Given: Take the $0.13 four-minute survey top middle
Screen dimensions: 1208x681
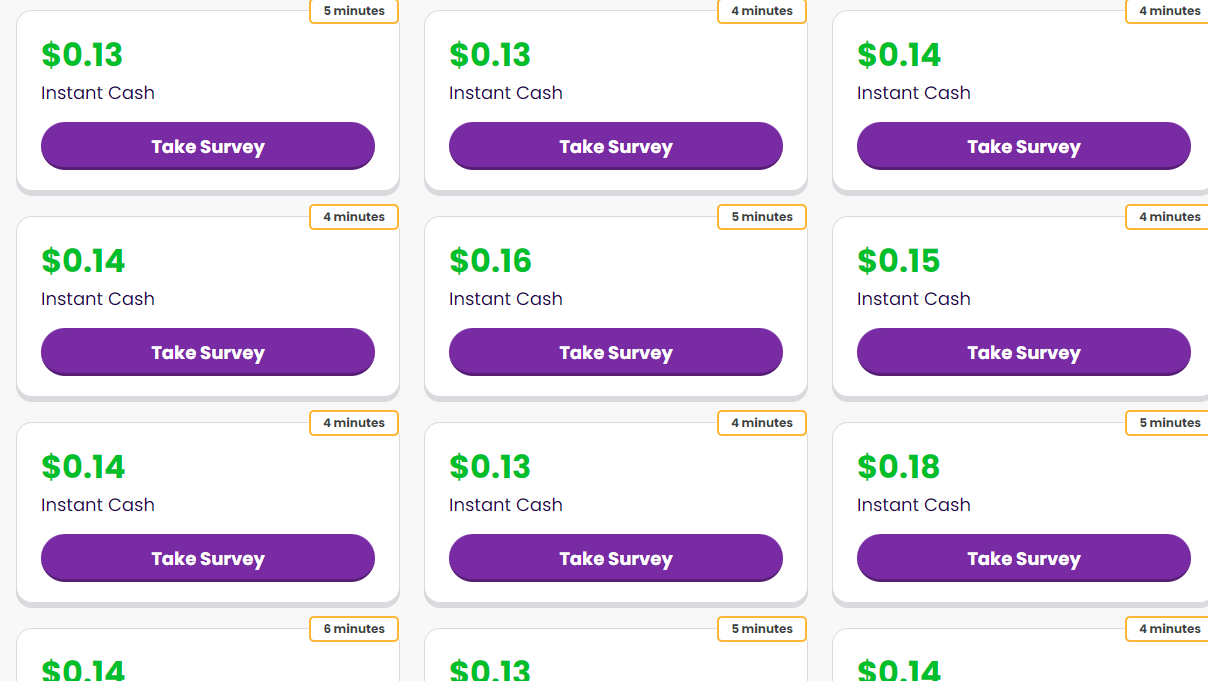Looking at the screenshot, I should (x=615, y=145).
